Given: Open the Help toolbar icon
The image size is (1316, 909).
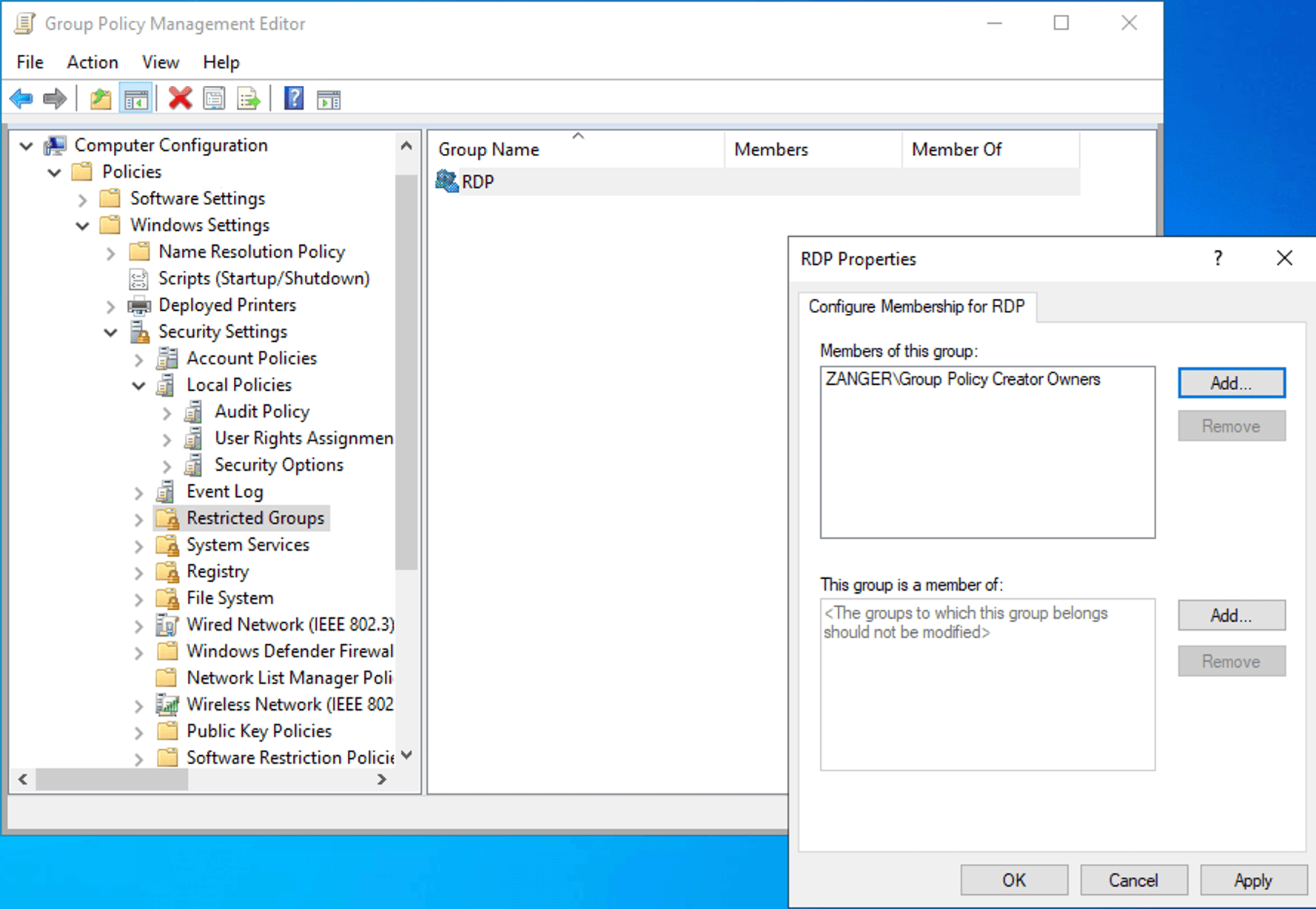Looking at the screenshot, I should pyautogui.click(x=293, y=98).
